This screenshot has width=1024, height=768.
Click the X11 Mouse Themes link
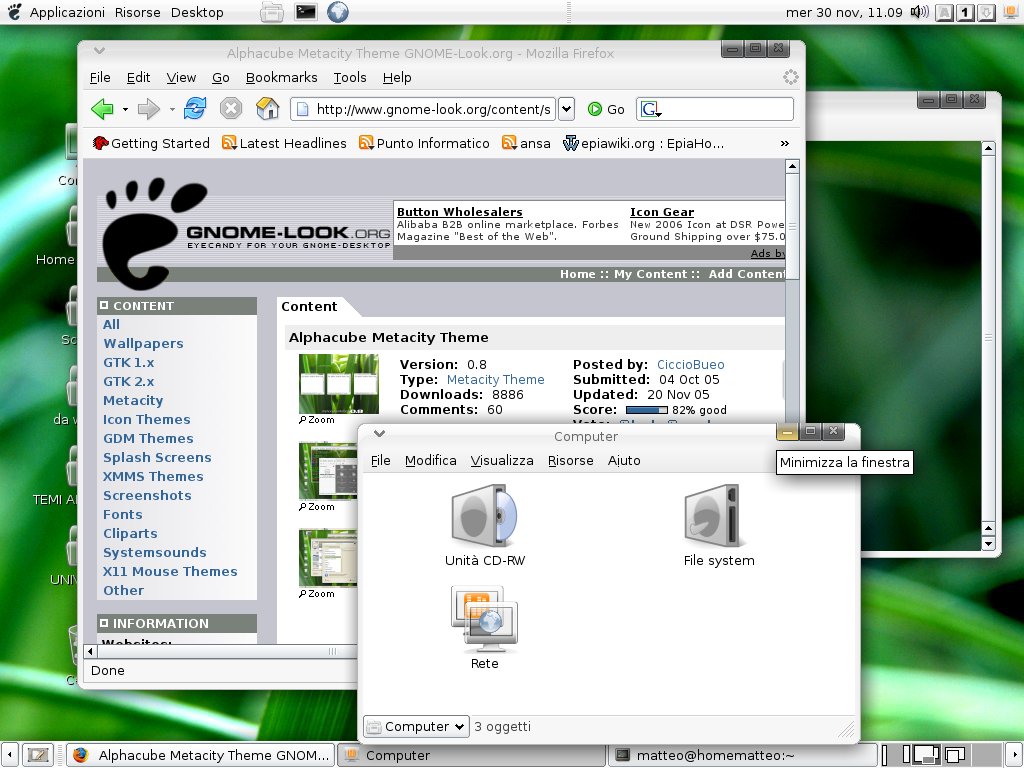[x=170, y=571]
